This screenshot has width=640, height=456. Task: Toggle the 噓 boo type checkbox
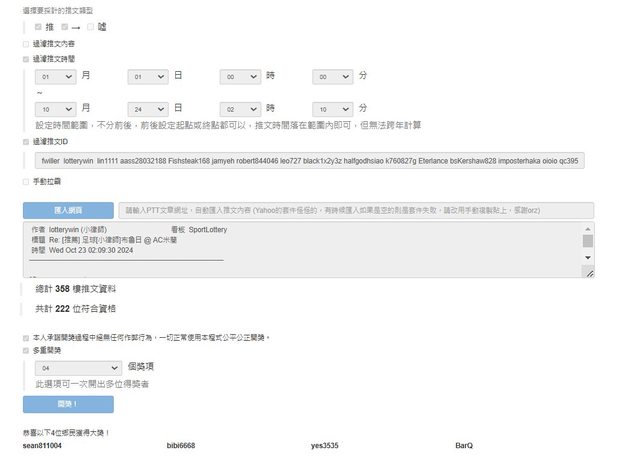point(91,26)
